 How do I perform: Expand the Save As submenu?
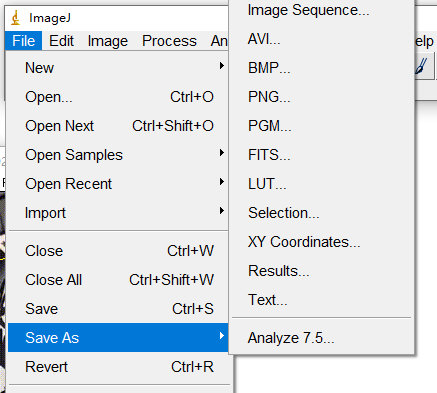pos(118,337)
